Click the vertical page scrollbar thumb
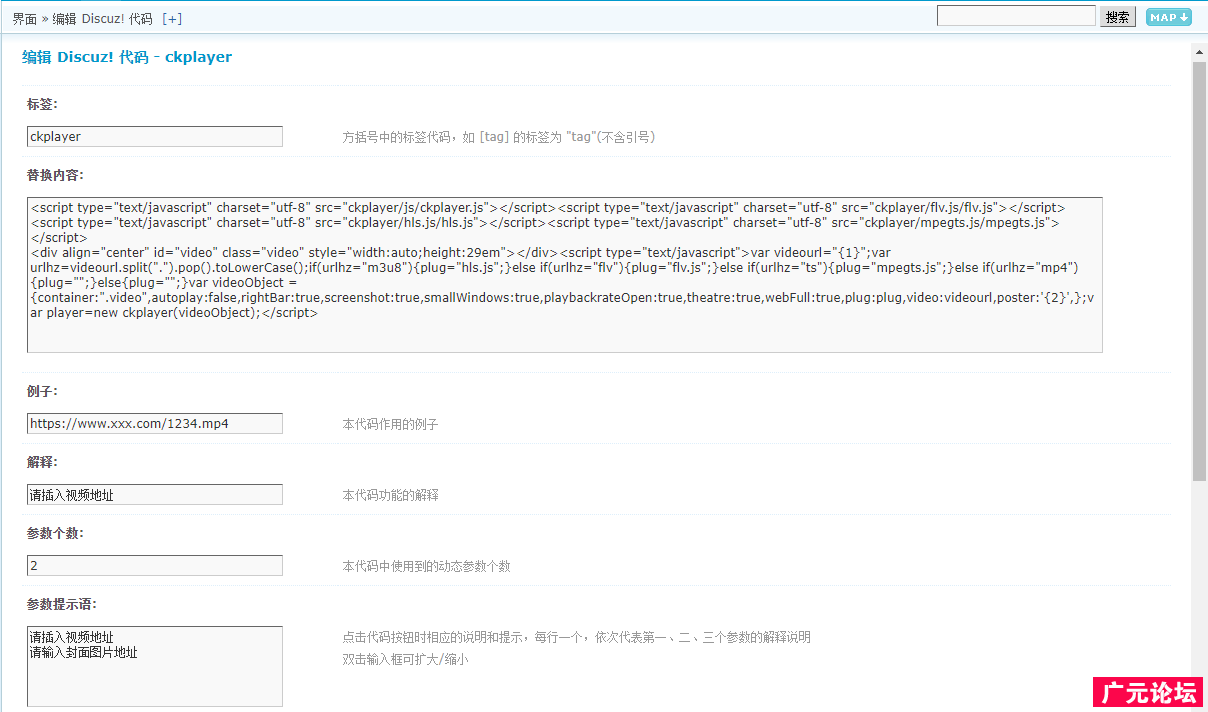This screenshot has width=1208, height=712. pos(1199,270)
